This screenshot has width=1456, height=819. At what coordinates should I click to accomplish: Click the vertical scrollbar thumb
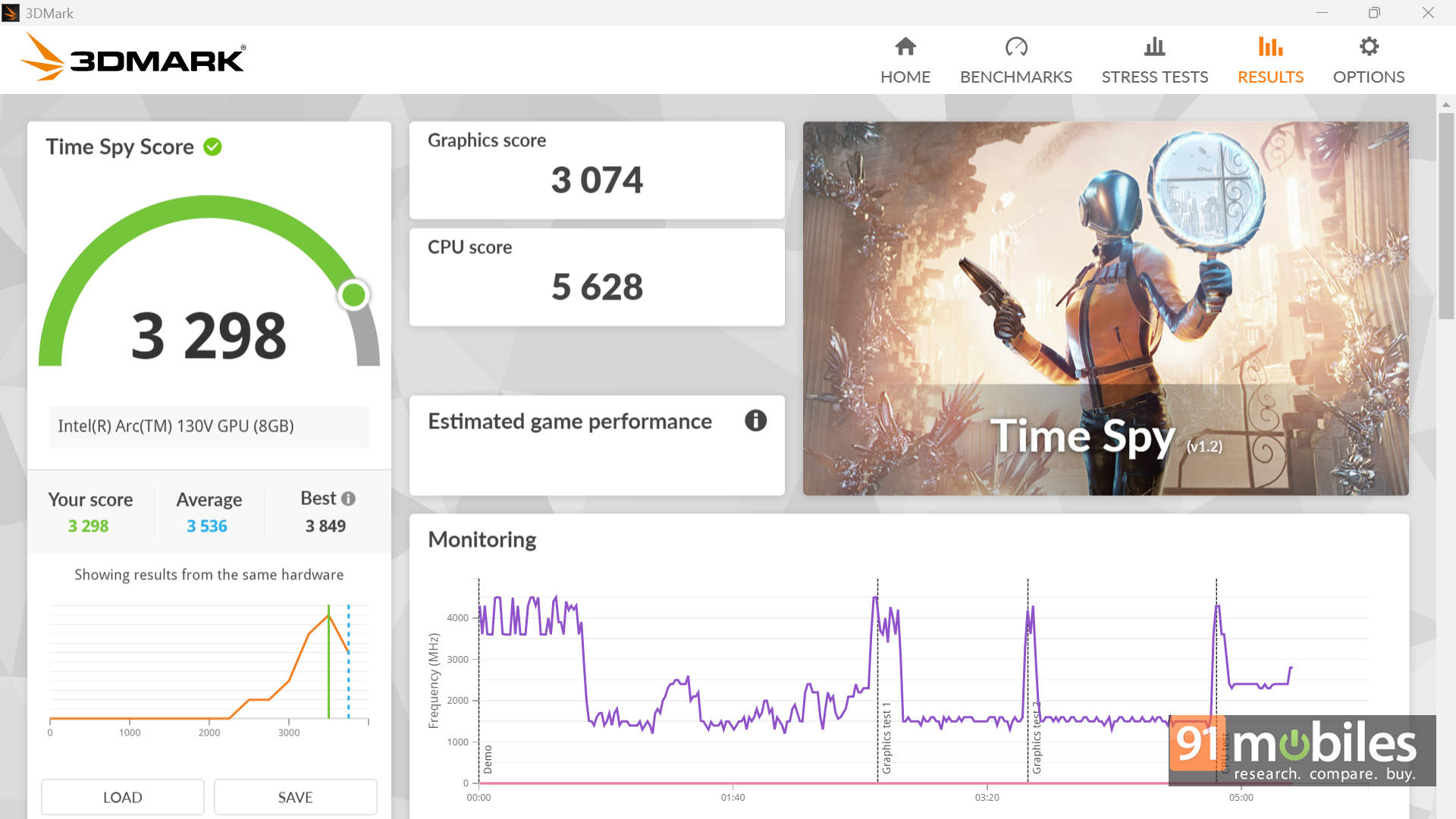coord(1445,216)
